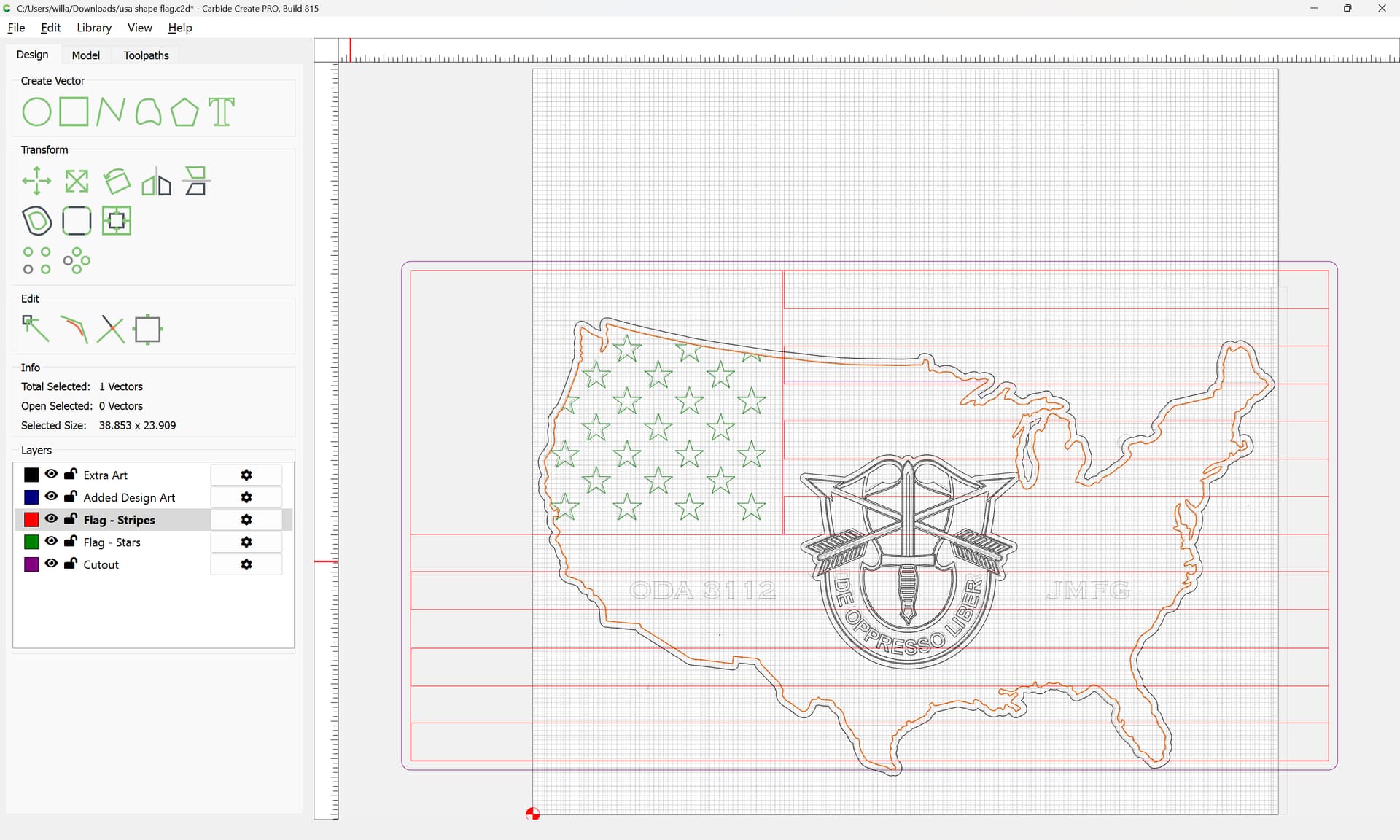The height and width of the screenshot is (840, 1400).
Task: Select the Rectangle vector tool
Action: pos(74,112)
